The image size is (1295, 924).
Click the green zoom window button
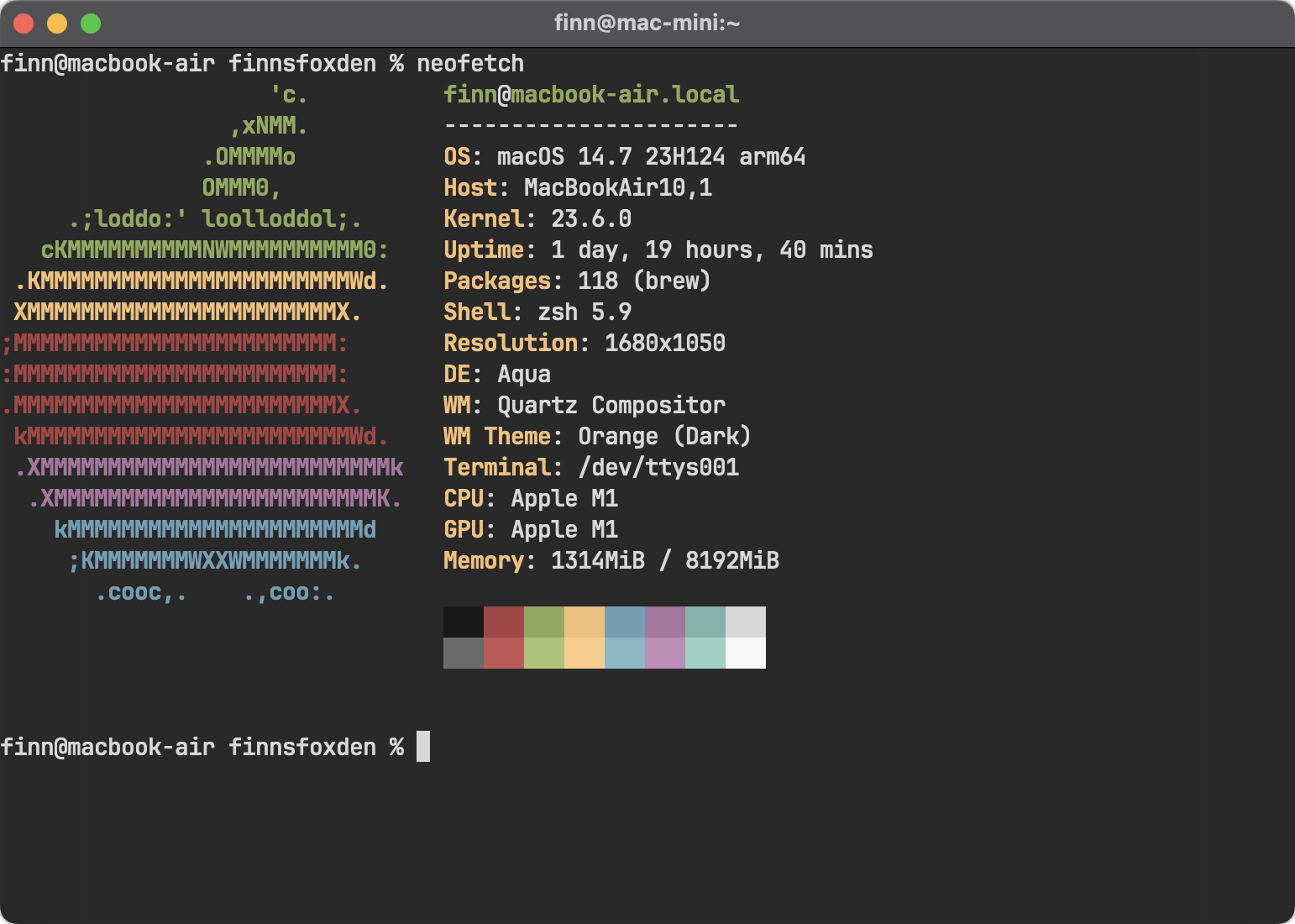tap(91, 24)
